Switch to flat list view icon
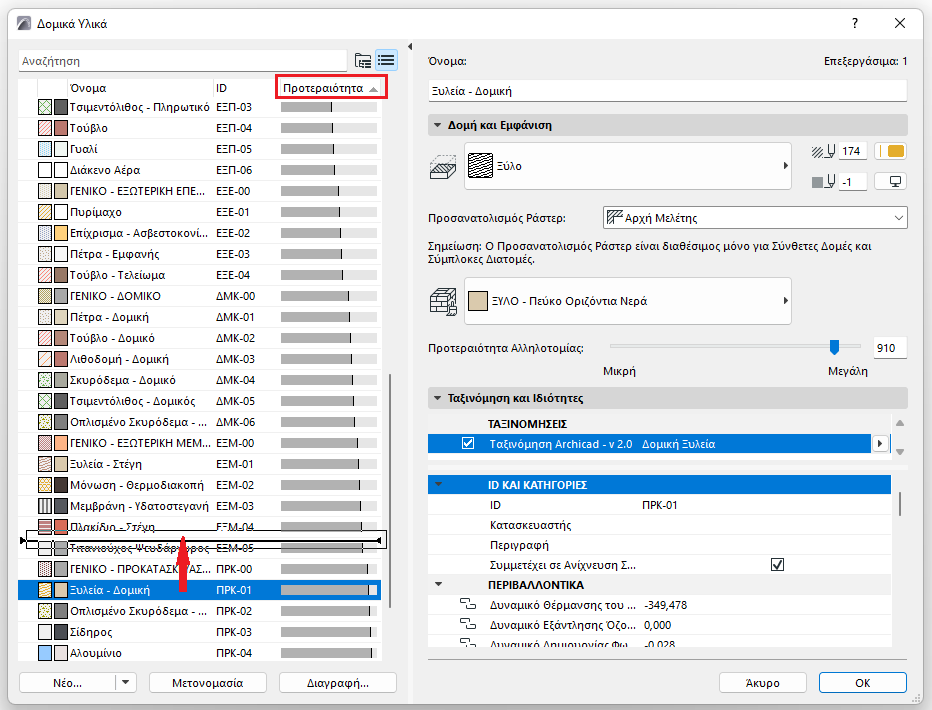 [x=386, y=61]
